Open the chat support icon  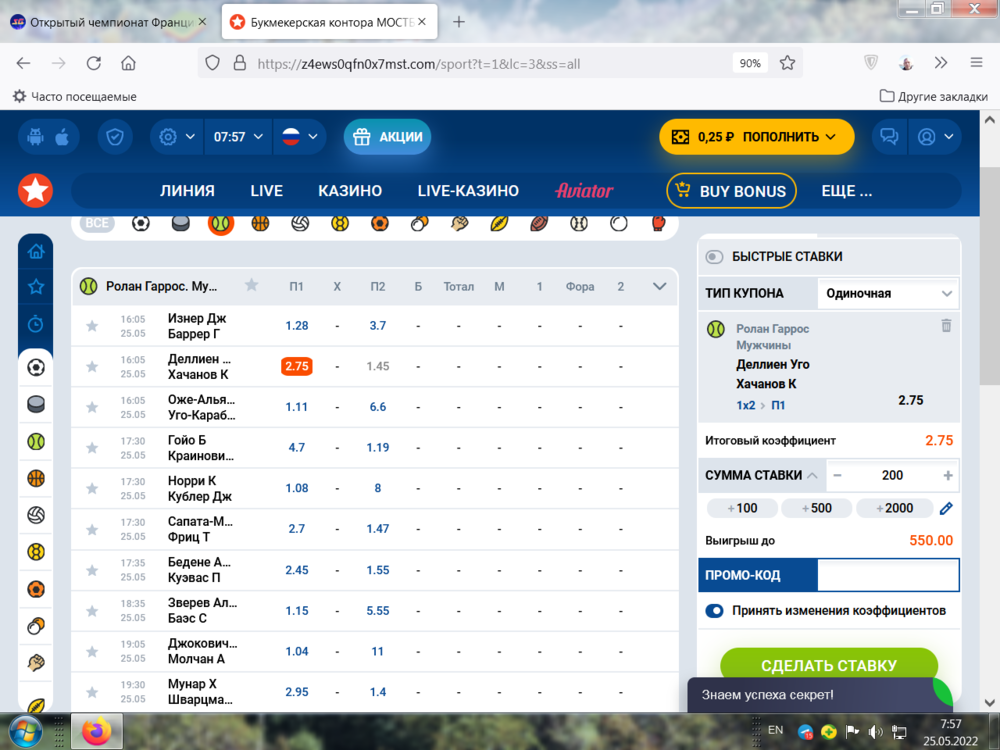coord(889,136)
